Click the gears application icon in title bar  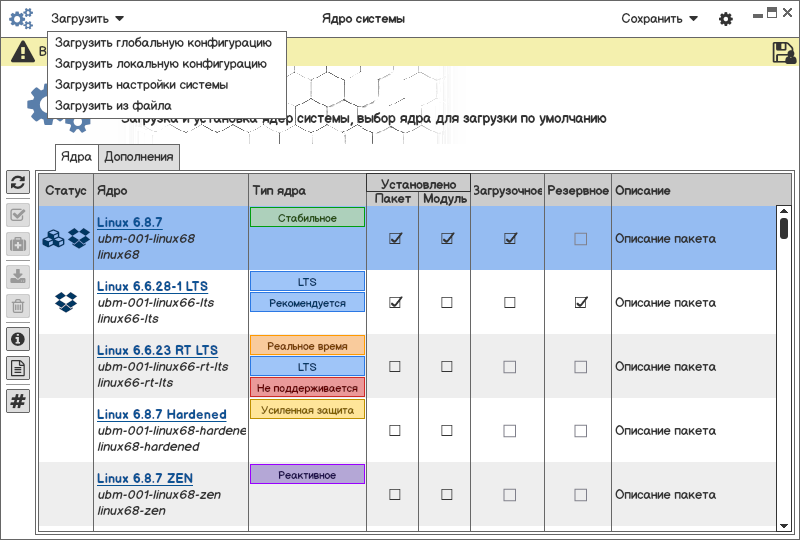point(21,19)
